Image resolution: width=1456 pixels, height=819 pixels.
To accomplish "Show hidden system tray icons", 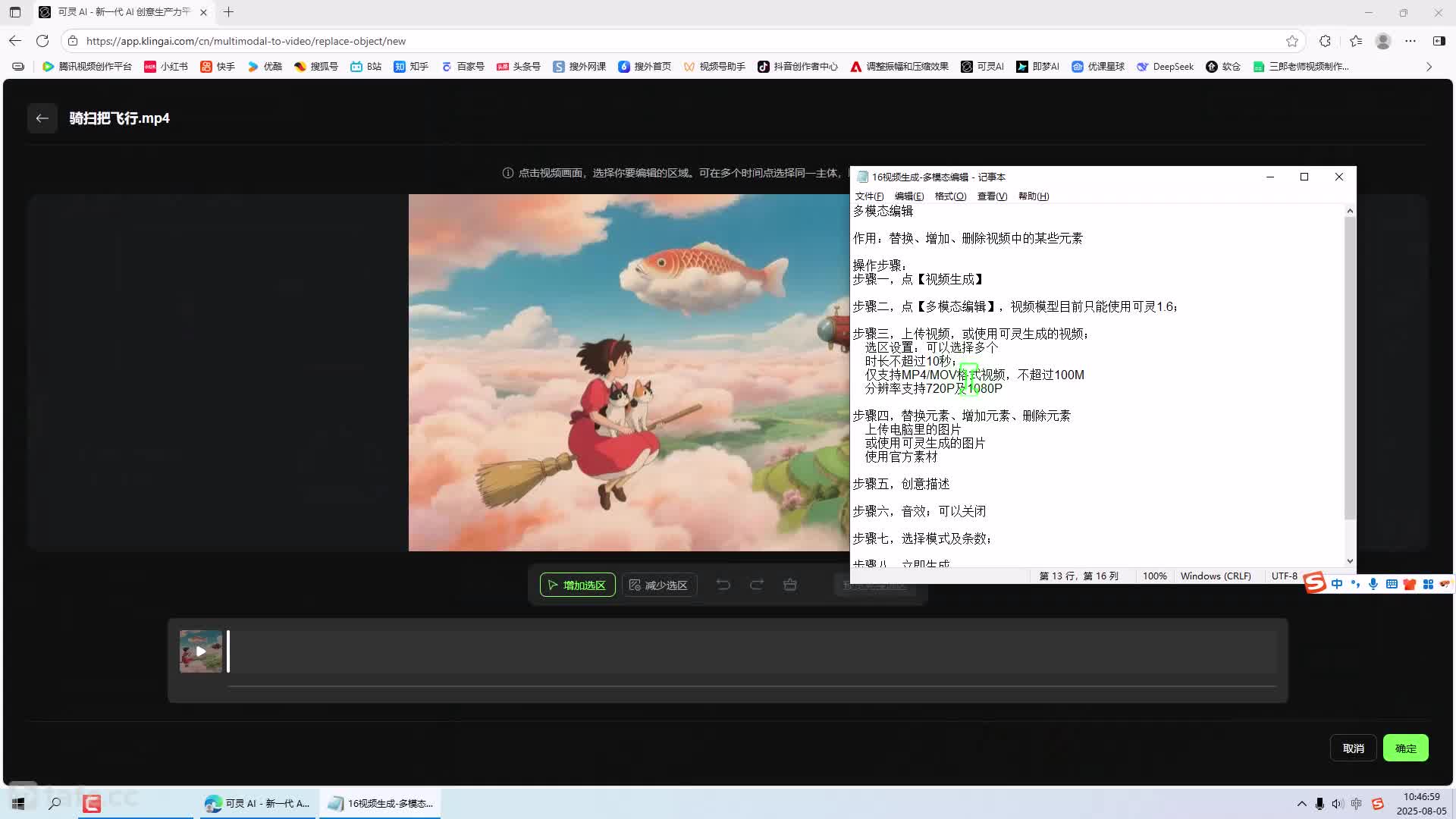I will pos(1301,803).
